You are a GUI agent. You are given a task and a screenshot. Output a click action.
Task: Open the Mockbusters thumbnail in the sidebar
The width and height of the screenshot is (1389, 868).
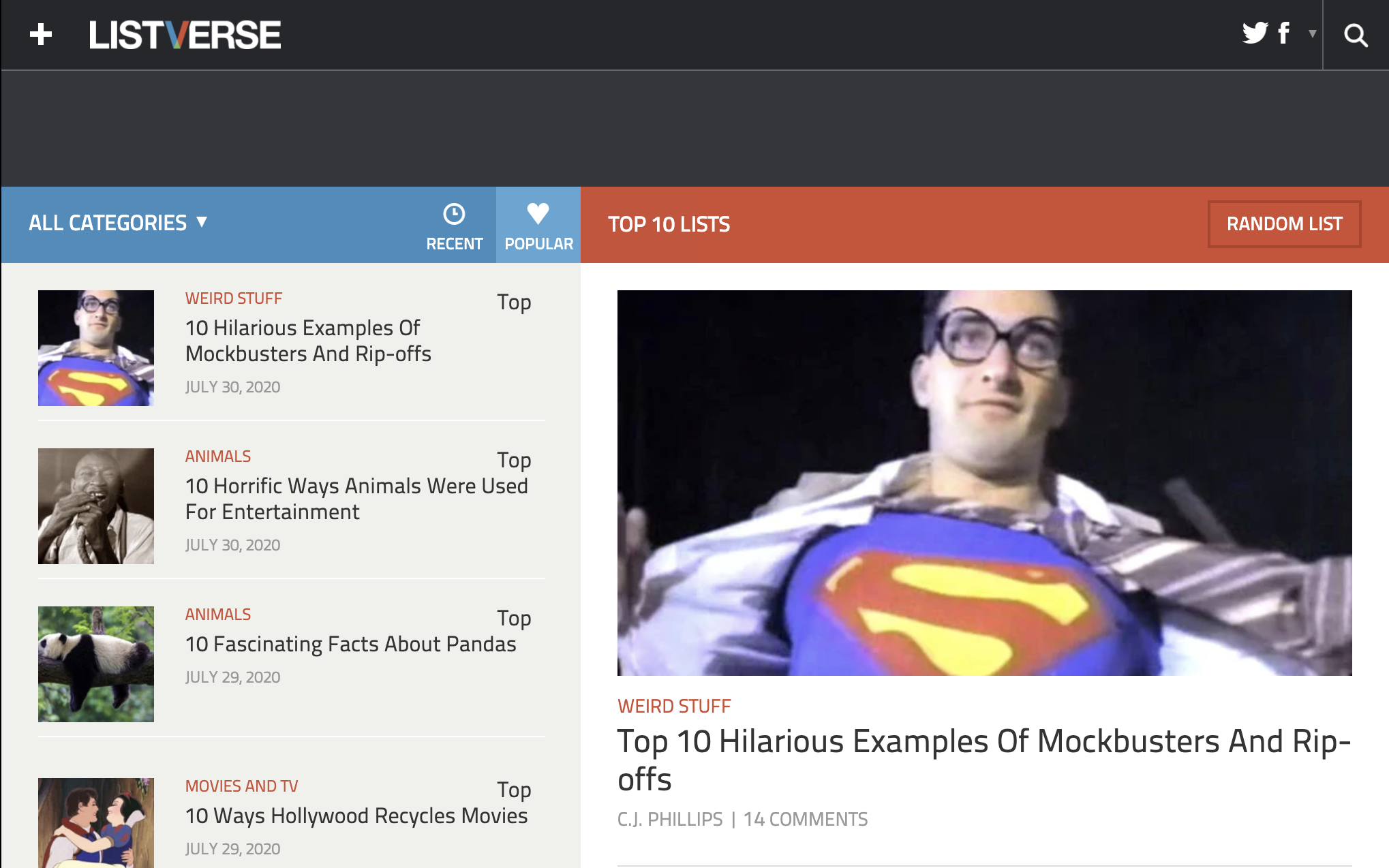coord(96,348)
